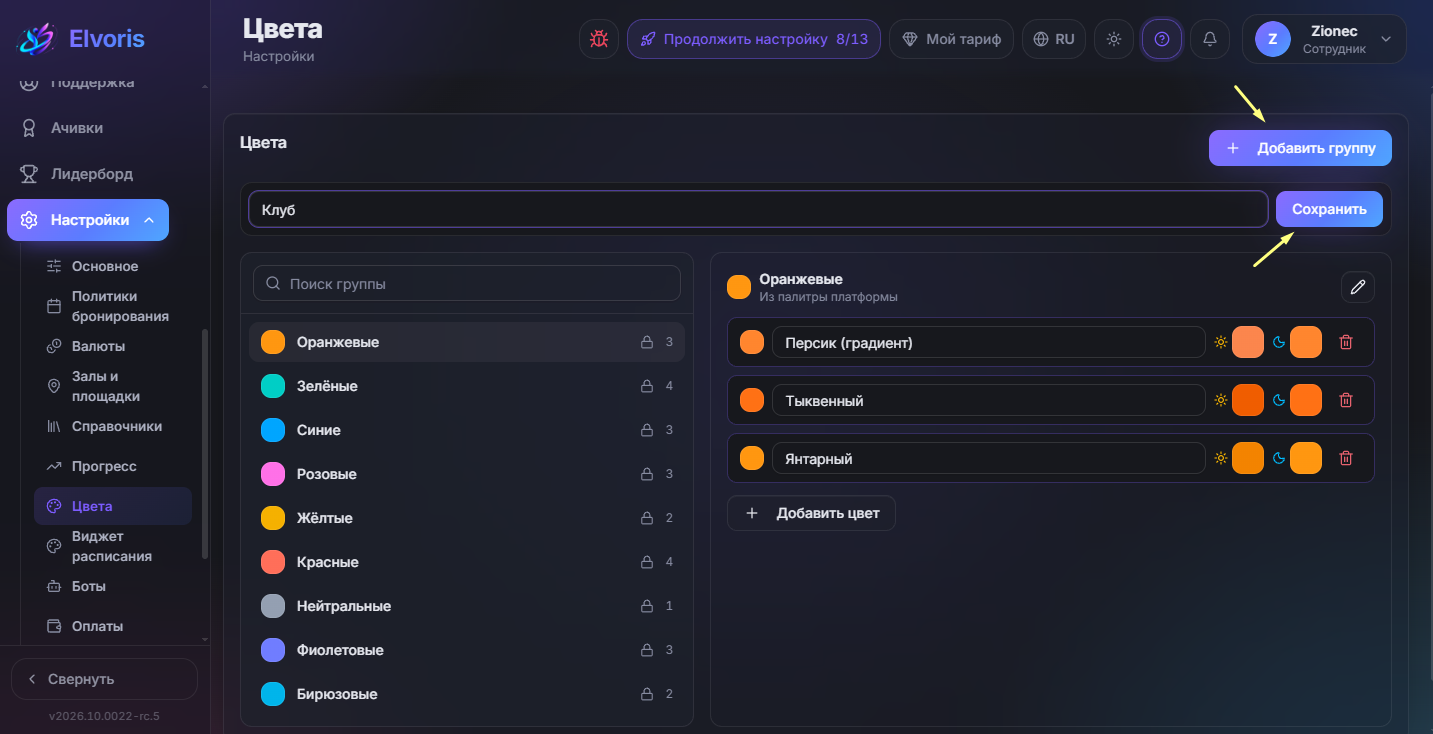The image size is (1433, 734).
Task: Open the RU language selector
Action: [1054, 39]
